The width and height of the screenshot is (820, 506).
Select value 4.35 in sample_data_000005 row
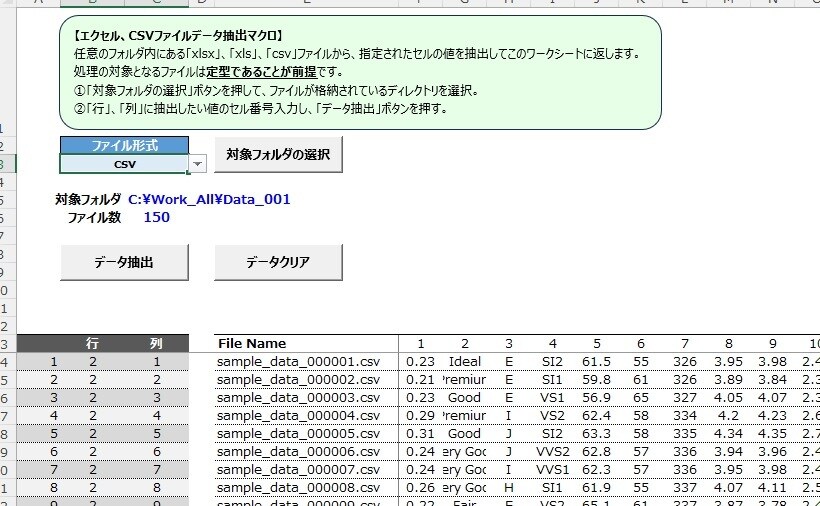(x=772, y=434)
